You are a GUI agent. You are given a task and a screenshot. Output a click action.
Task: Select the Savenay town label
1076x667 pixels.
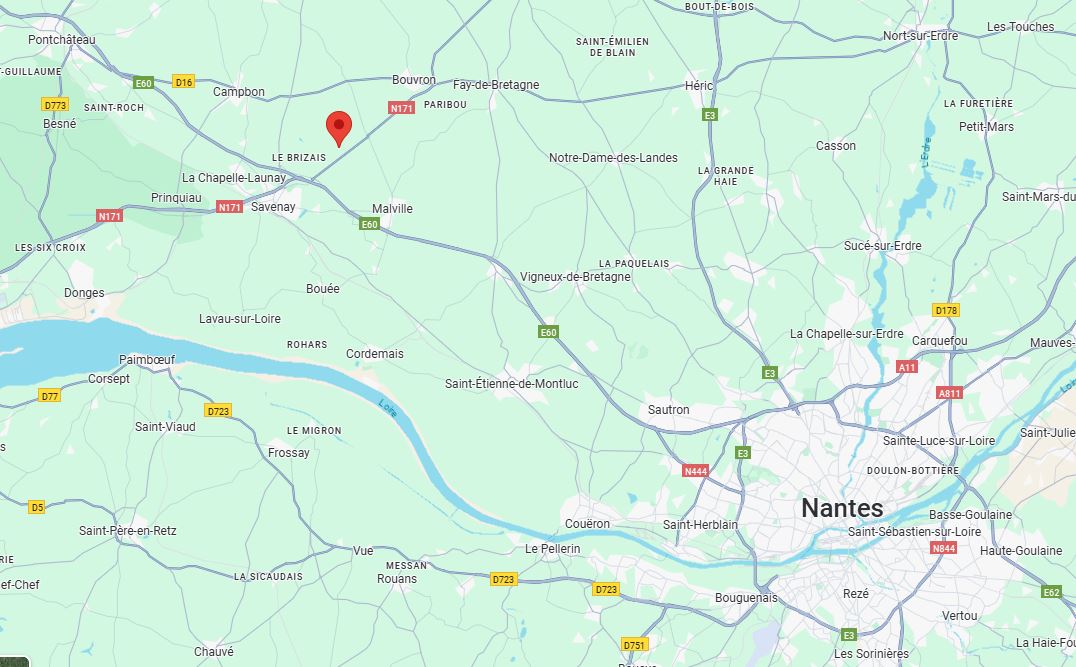pyautogui.click(x=273, y=207)
